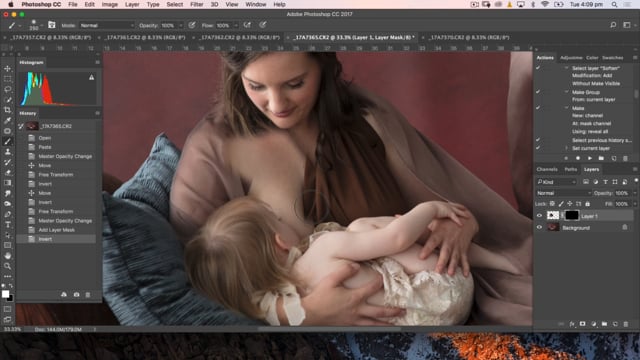
Task: Collapse the Make Group action step
Action: tap(566, 92)
